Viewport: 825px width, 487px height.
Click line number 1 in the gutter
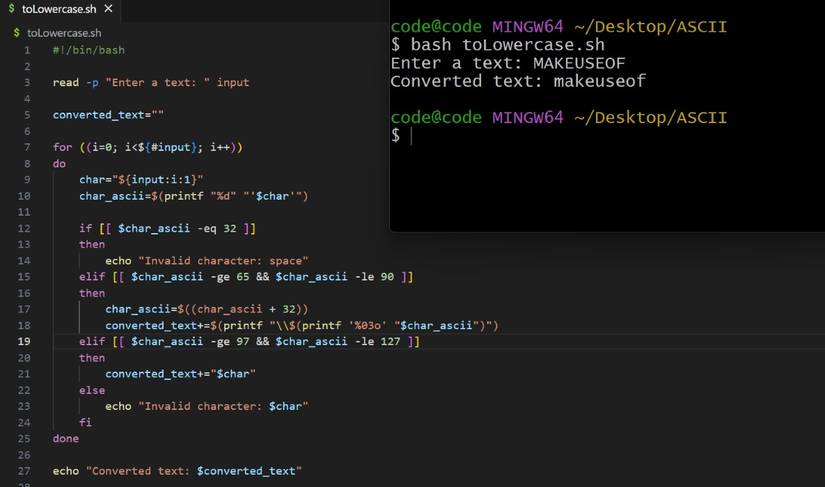pyautogui.click(x=27, y=49)
